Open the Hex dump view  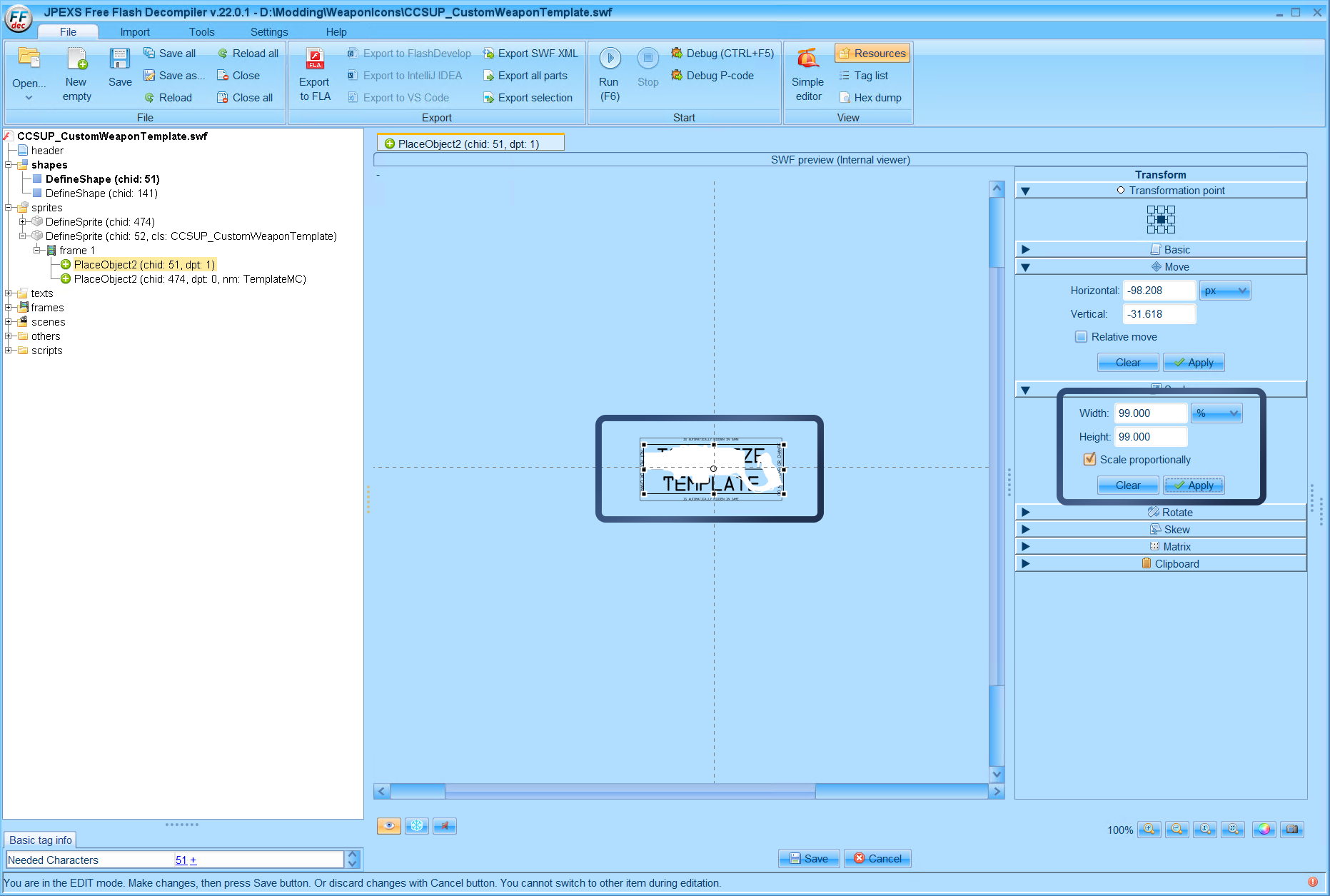870,97
